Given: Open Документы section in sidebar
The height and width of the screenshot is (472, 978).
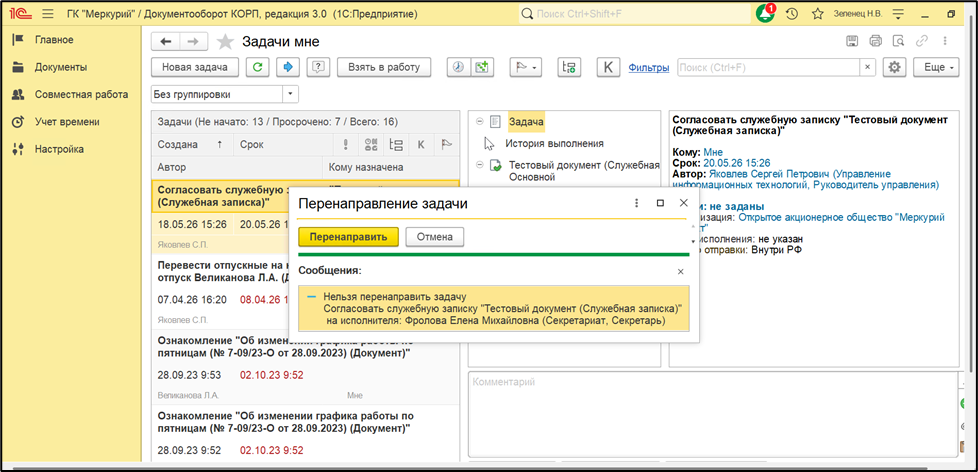Looking at the screenshot, I should point(61,67).
